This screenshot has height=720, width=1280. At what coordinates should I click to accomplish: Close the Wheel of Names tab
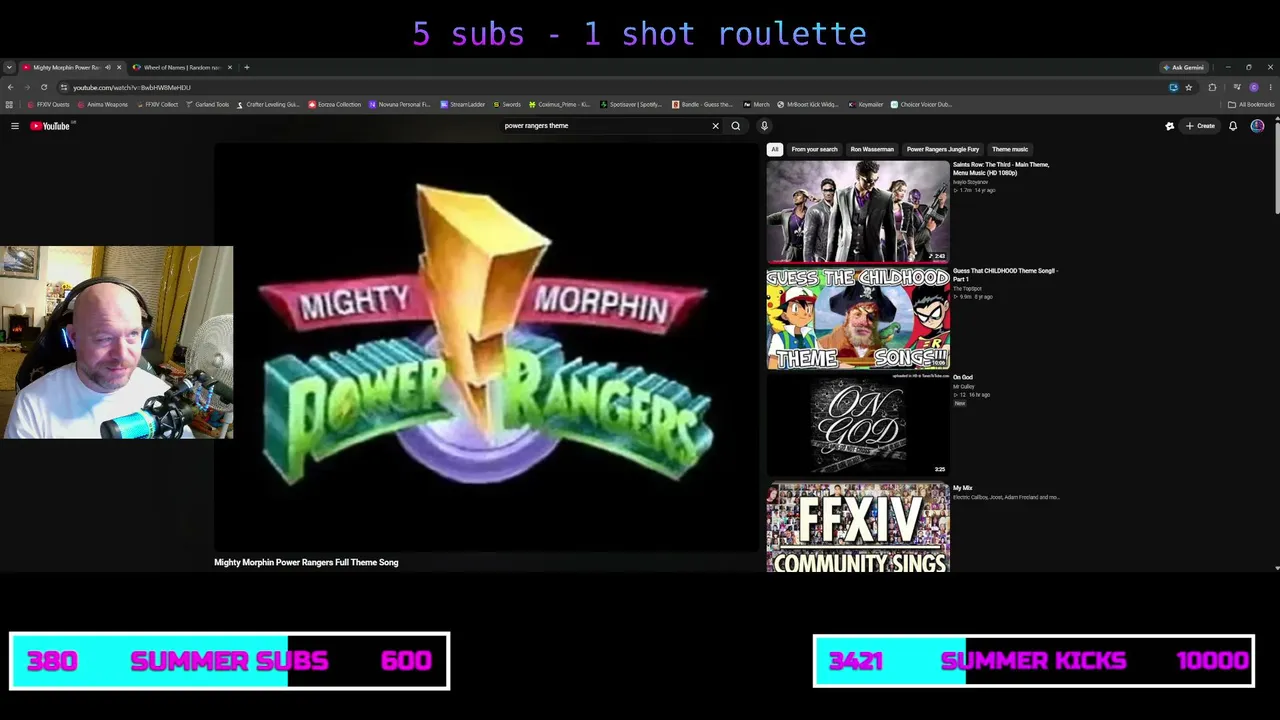(x=230, y=67)
